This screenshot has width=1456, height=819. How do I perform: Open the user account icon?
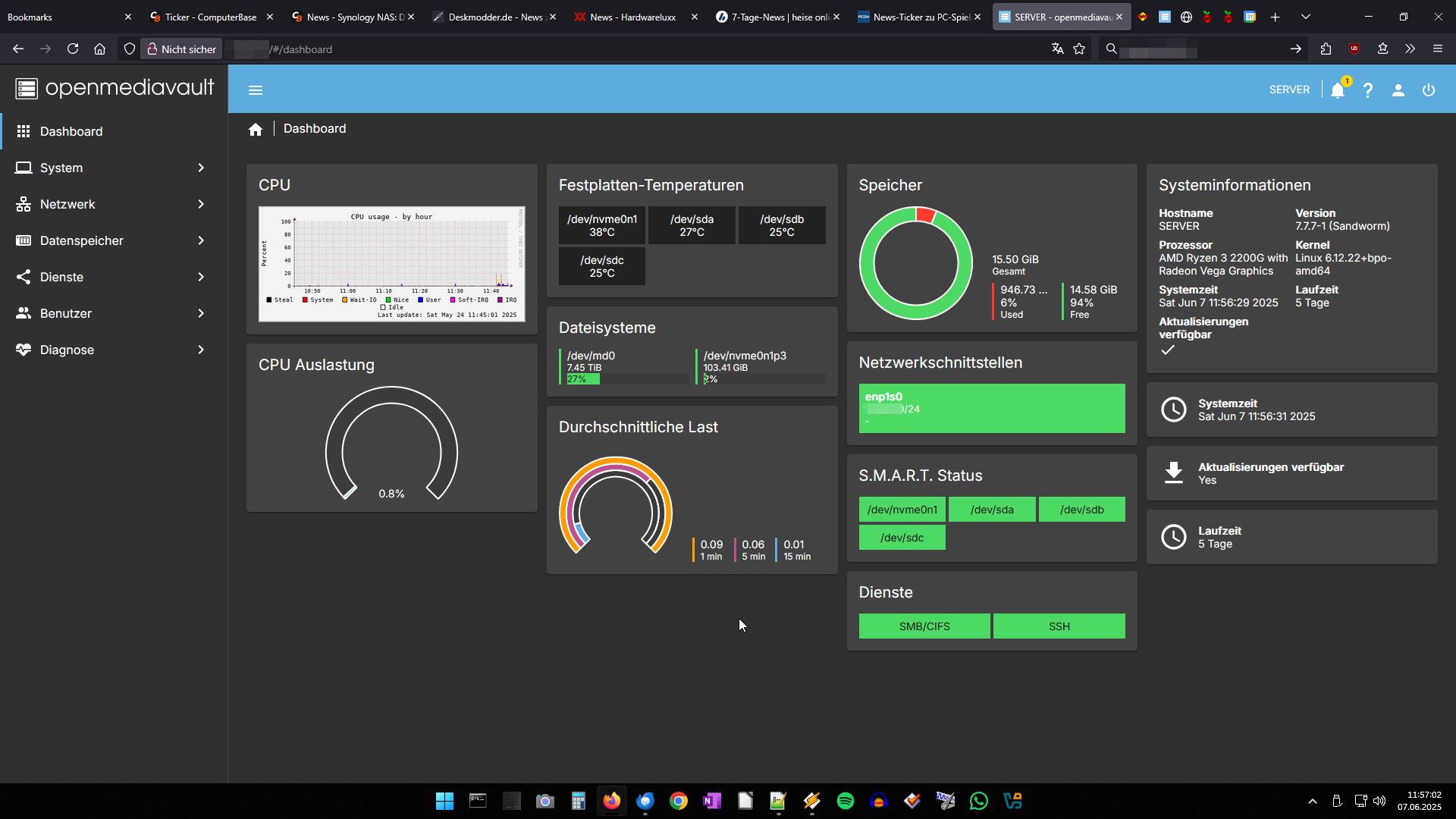pyautogui.click(x=1398, y=90)
